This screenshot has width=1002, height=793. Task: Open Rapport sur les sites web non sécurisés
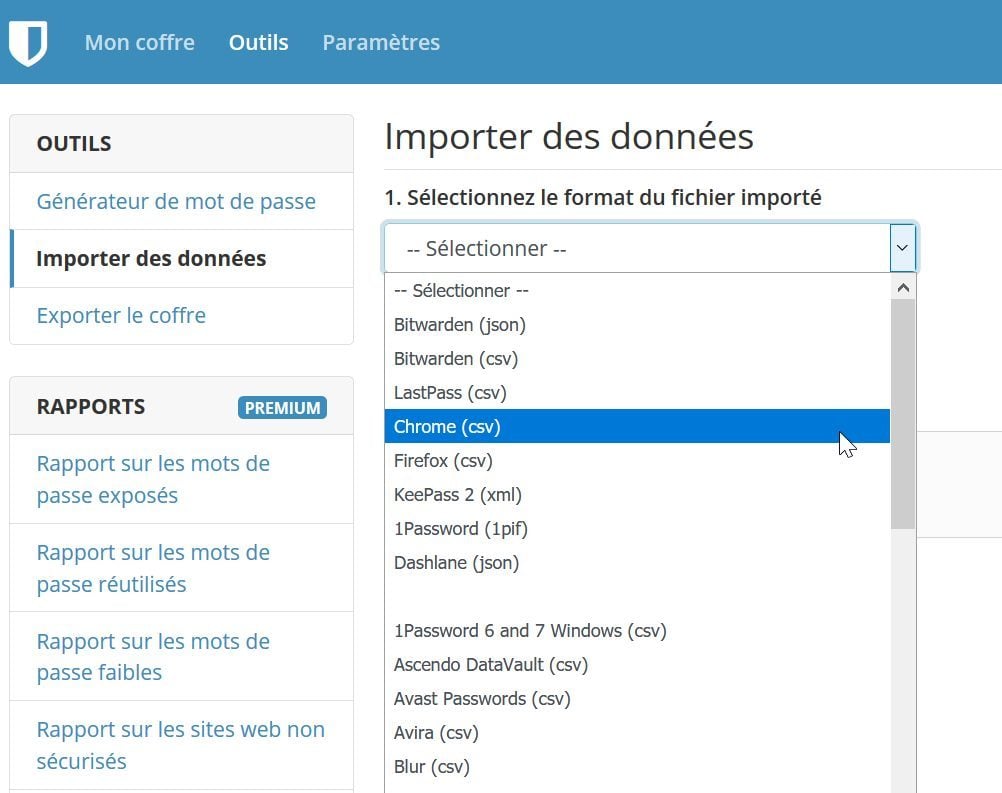(181, 745)
